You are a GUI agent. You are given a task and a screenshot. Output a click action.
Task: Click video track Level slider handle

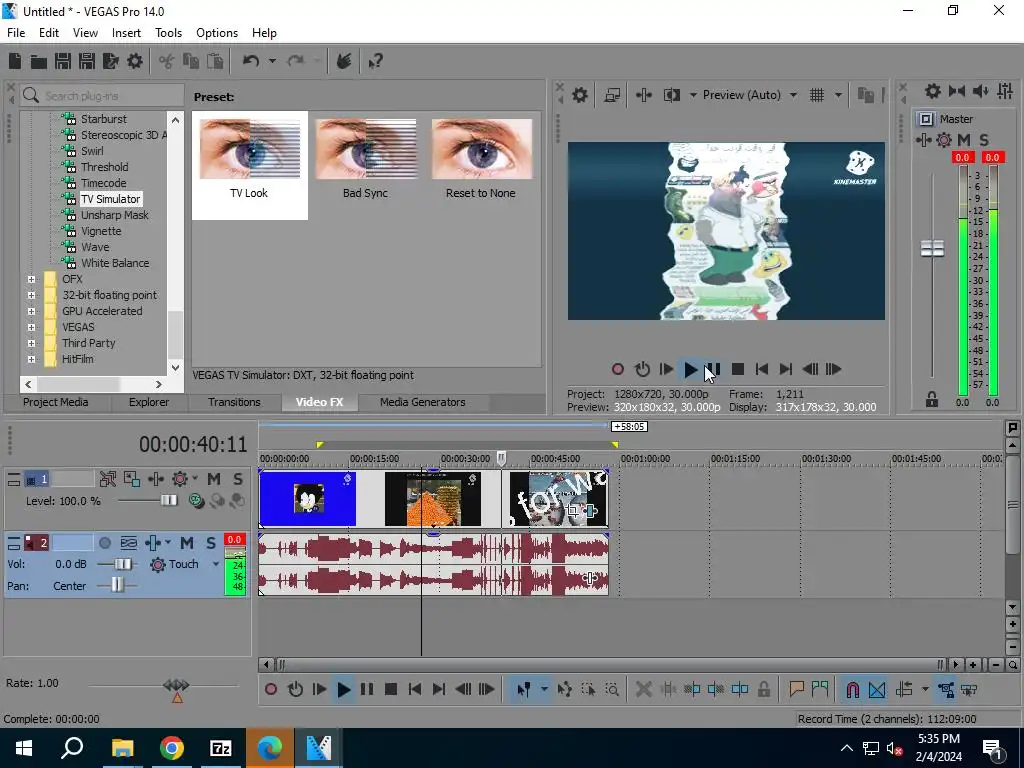pos(169,501)
